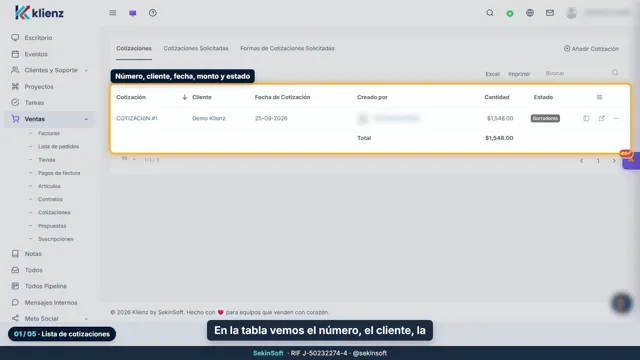
Task: Open the language globe icon
Action: coord(530,13)
